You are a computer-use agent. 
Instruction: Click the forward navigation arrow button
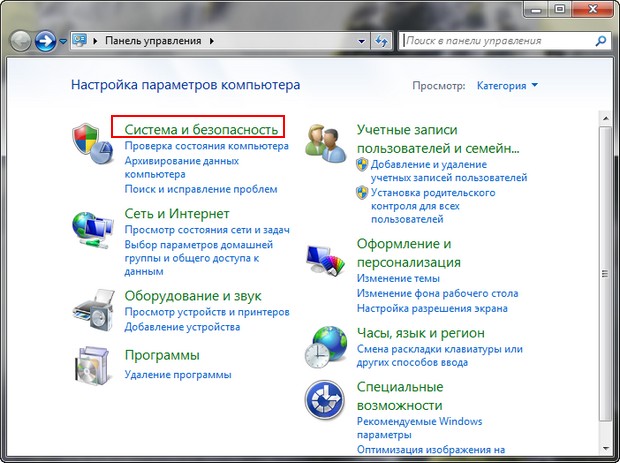pyautogui.click(x=45, y=41)
